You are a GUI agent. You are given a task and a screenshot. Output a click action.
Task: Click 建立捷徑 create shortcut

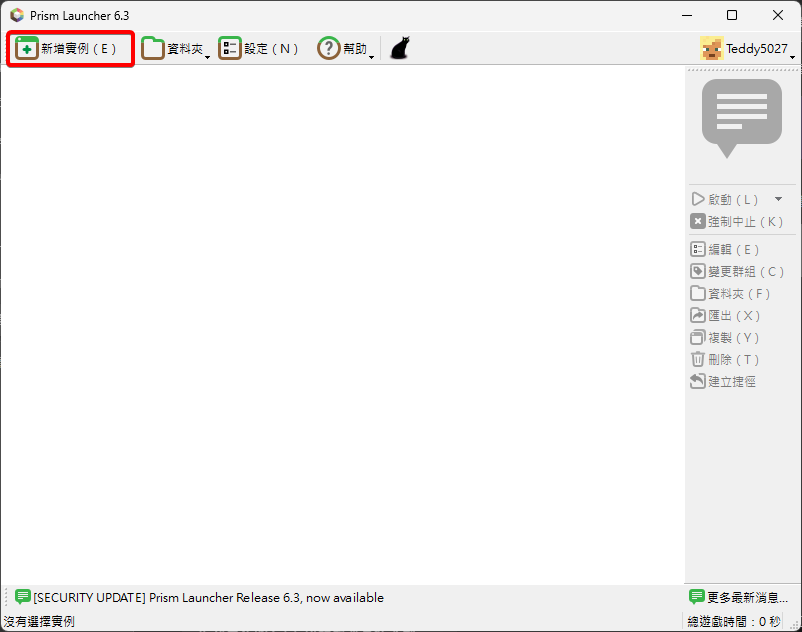723,381
